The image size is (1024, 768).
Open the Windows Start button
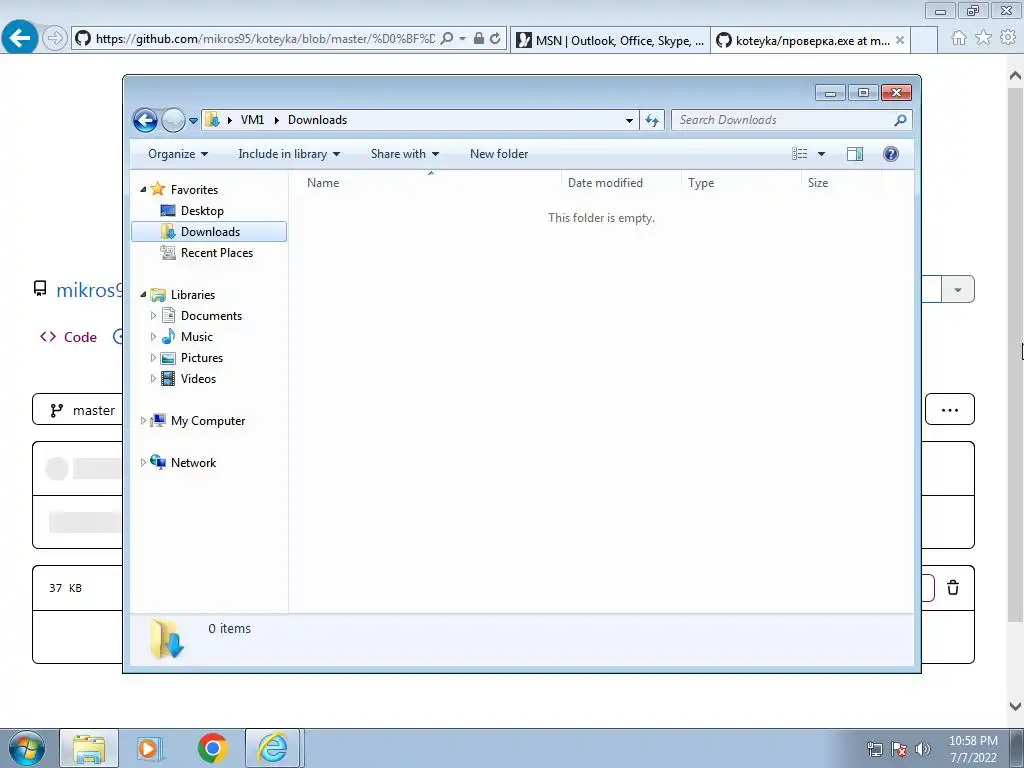pos(27,748)
